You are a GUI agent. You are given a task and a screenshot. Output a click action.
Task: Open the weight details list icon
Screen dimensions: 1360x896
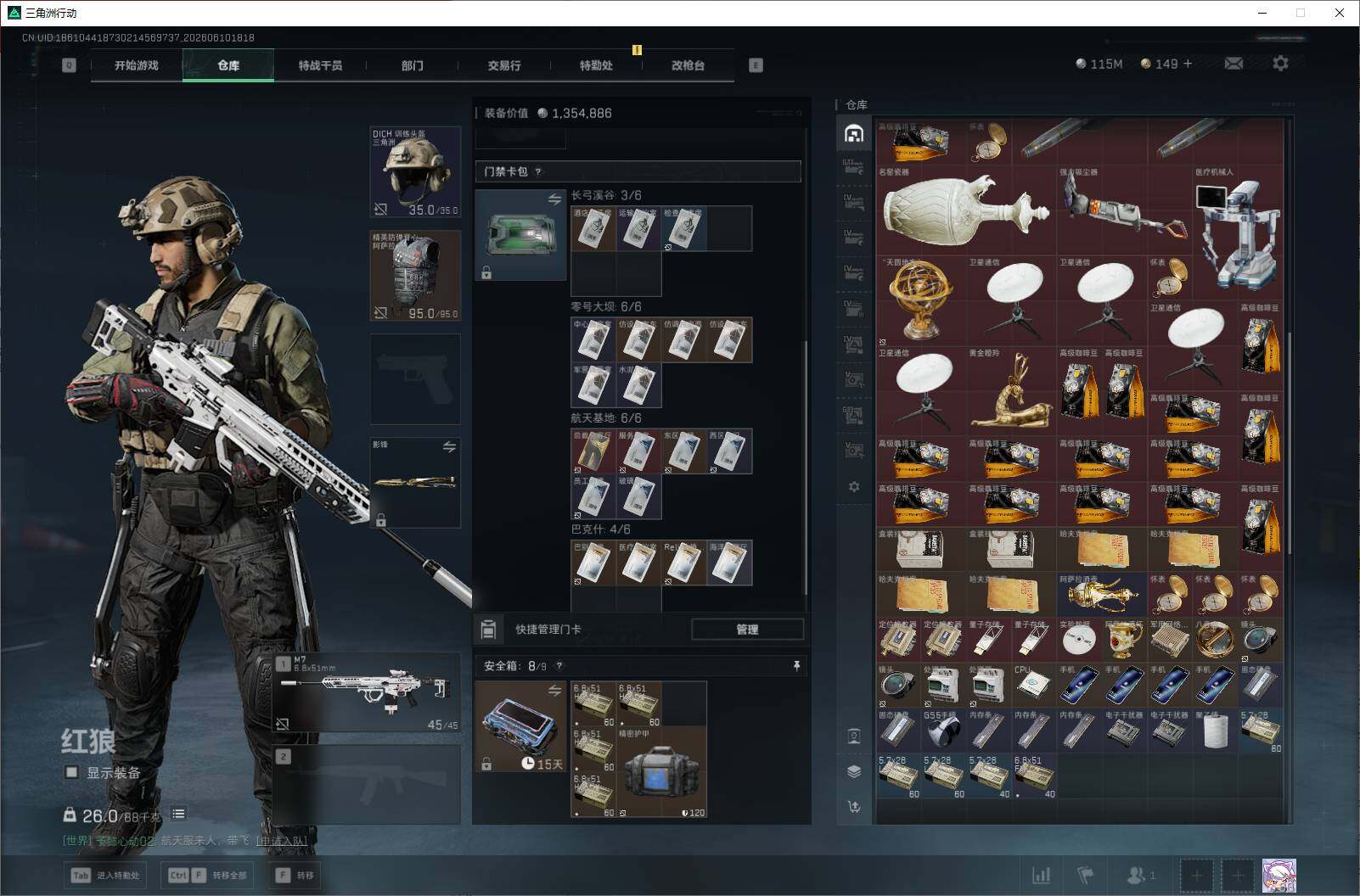pos(178,815)
